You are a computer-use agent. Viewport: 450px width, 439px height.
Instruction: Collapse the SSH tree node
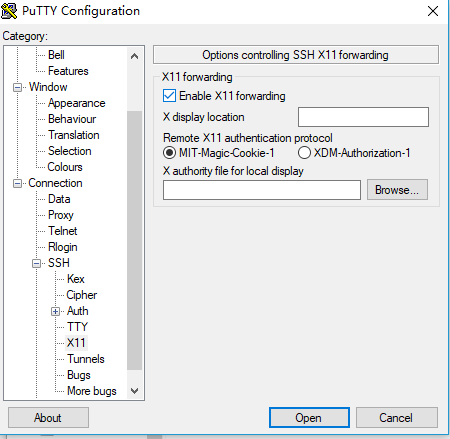37,263
